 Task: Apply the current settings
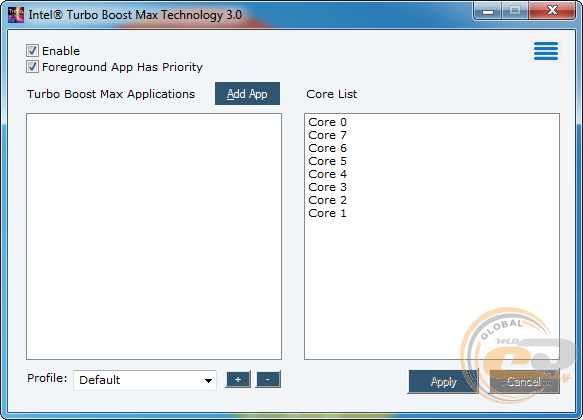tap(443, 381)
